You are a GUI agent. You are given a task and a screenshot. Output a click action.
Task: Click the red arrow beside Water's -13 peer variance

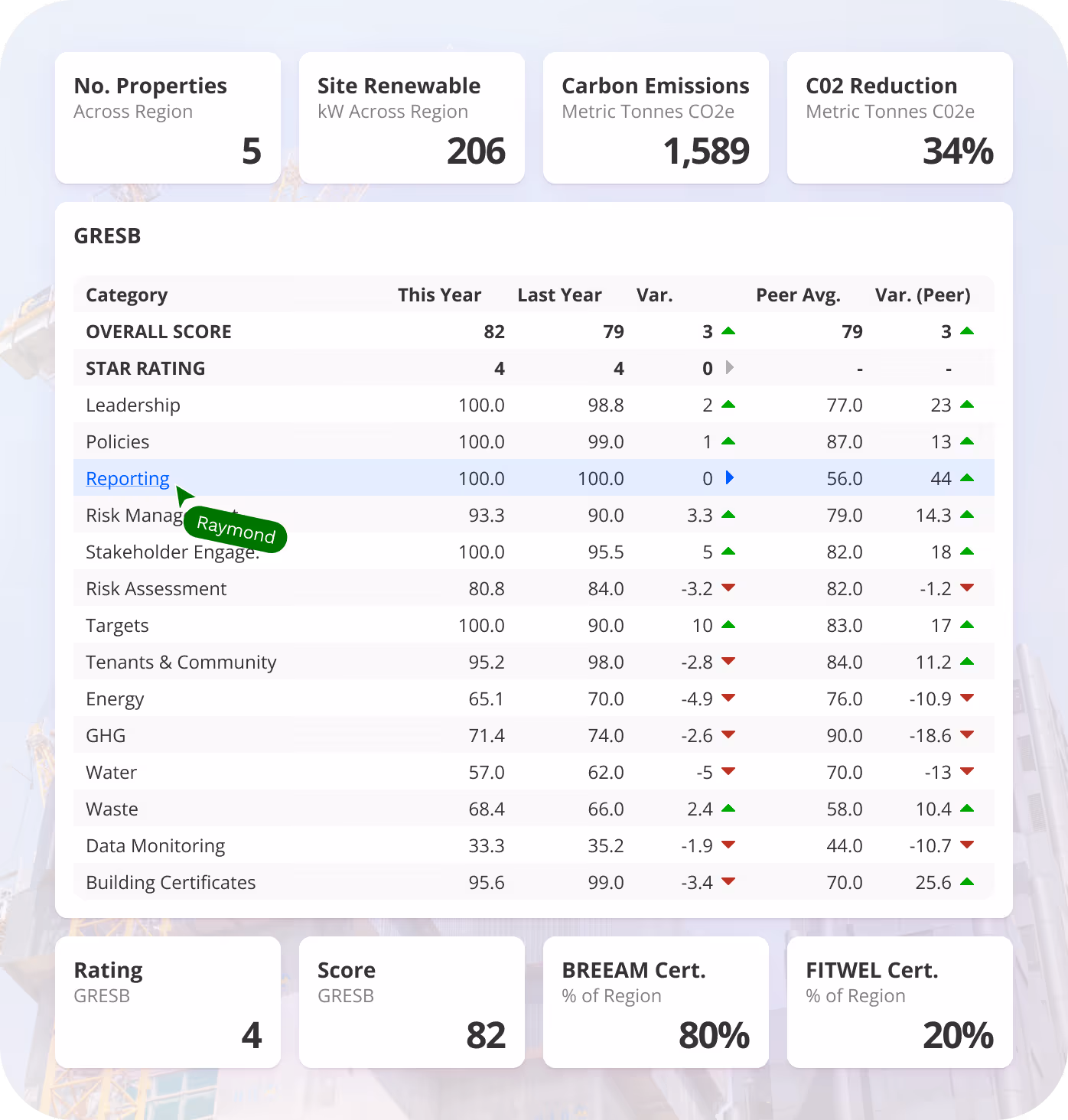969,772
